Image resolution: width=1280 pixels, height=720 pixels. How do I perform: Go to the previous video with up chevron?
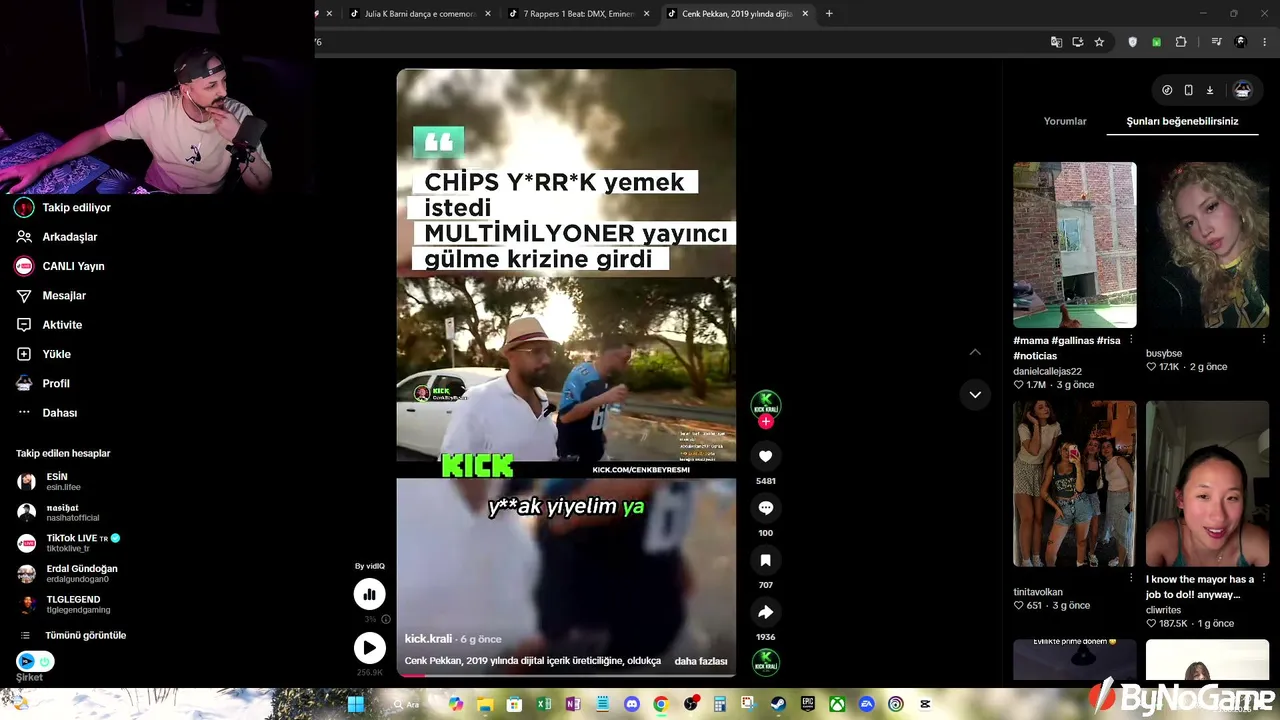(x=975, y=352)
